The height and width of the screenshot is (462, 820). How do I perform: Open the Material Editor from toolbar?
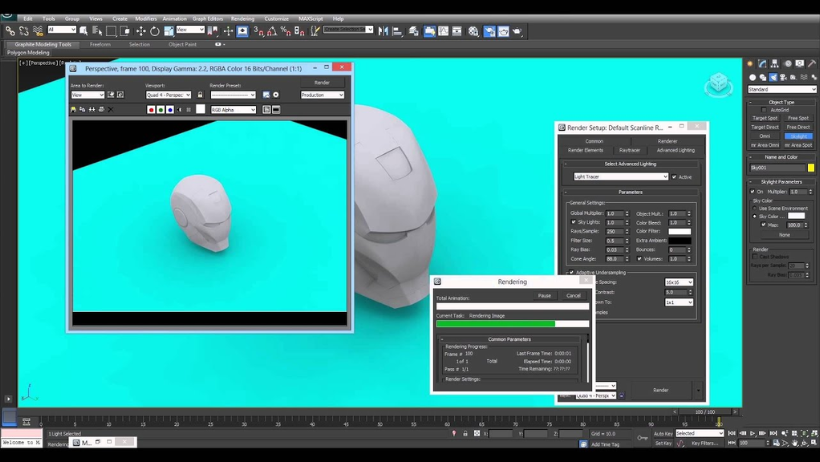pos(473,31)
